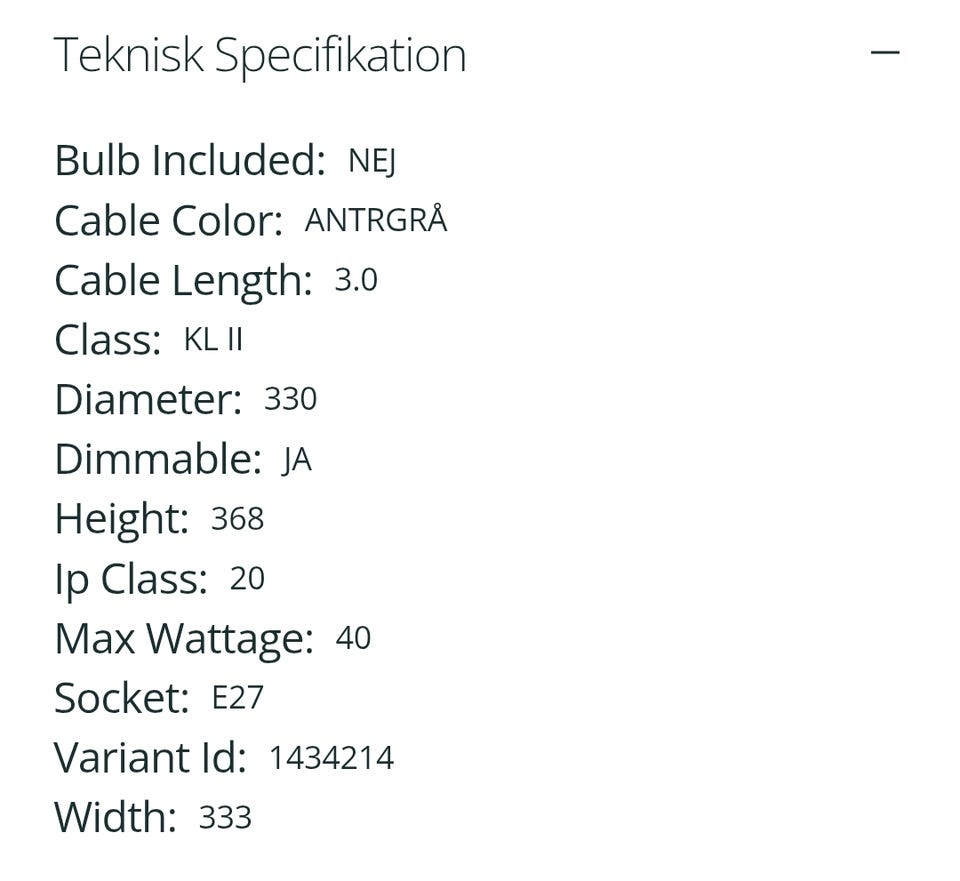
Task: Click the KL II class value
Action: (x=213, y=340)
